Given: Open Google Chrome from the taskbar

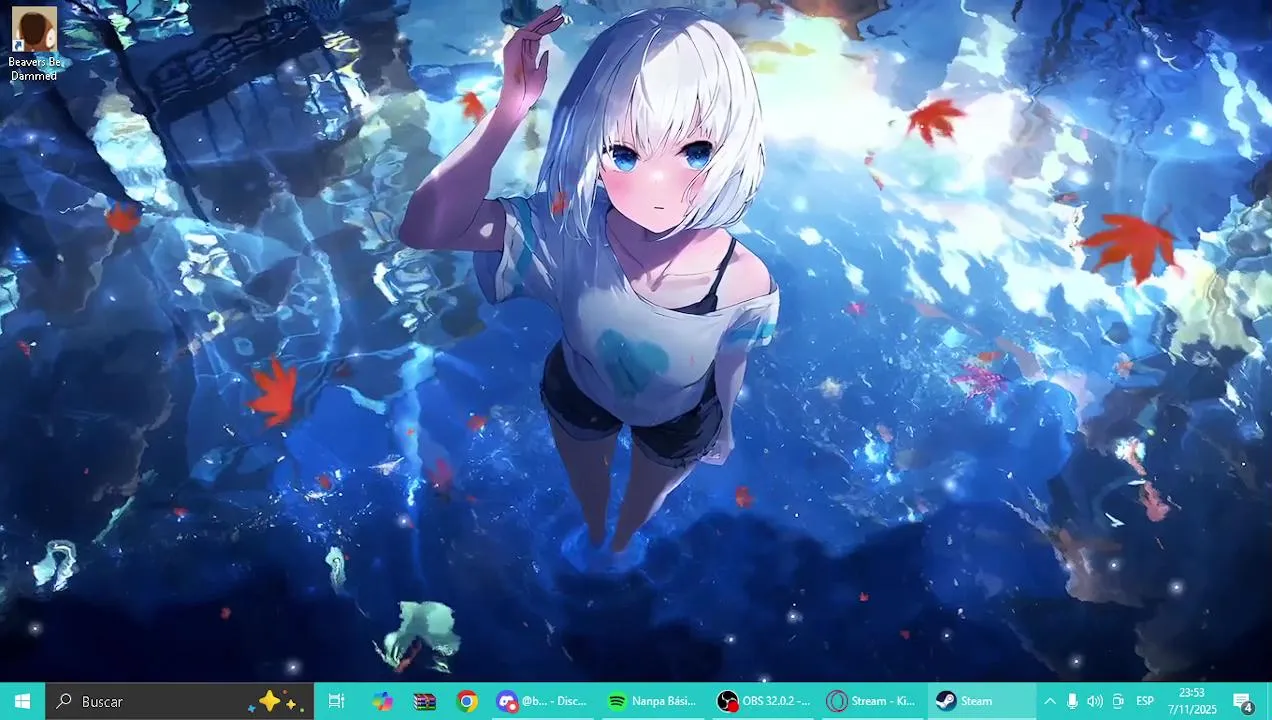Looking at the screenshot, I should (467, 701).
